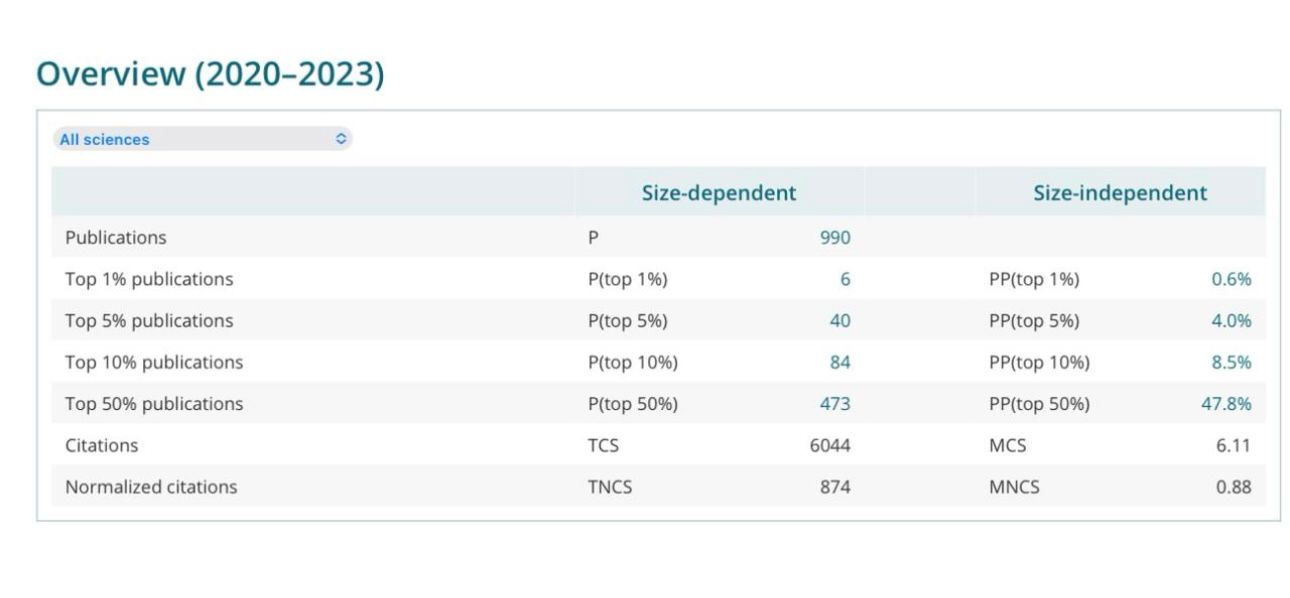Select the top 10% publications value 84
The image size is (1290, 598).
840,362
